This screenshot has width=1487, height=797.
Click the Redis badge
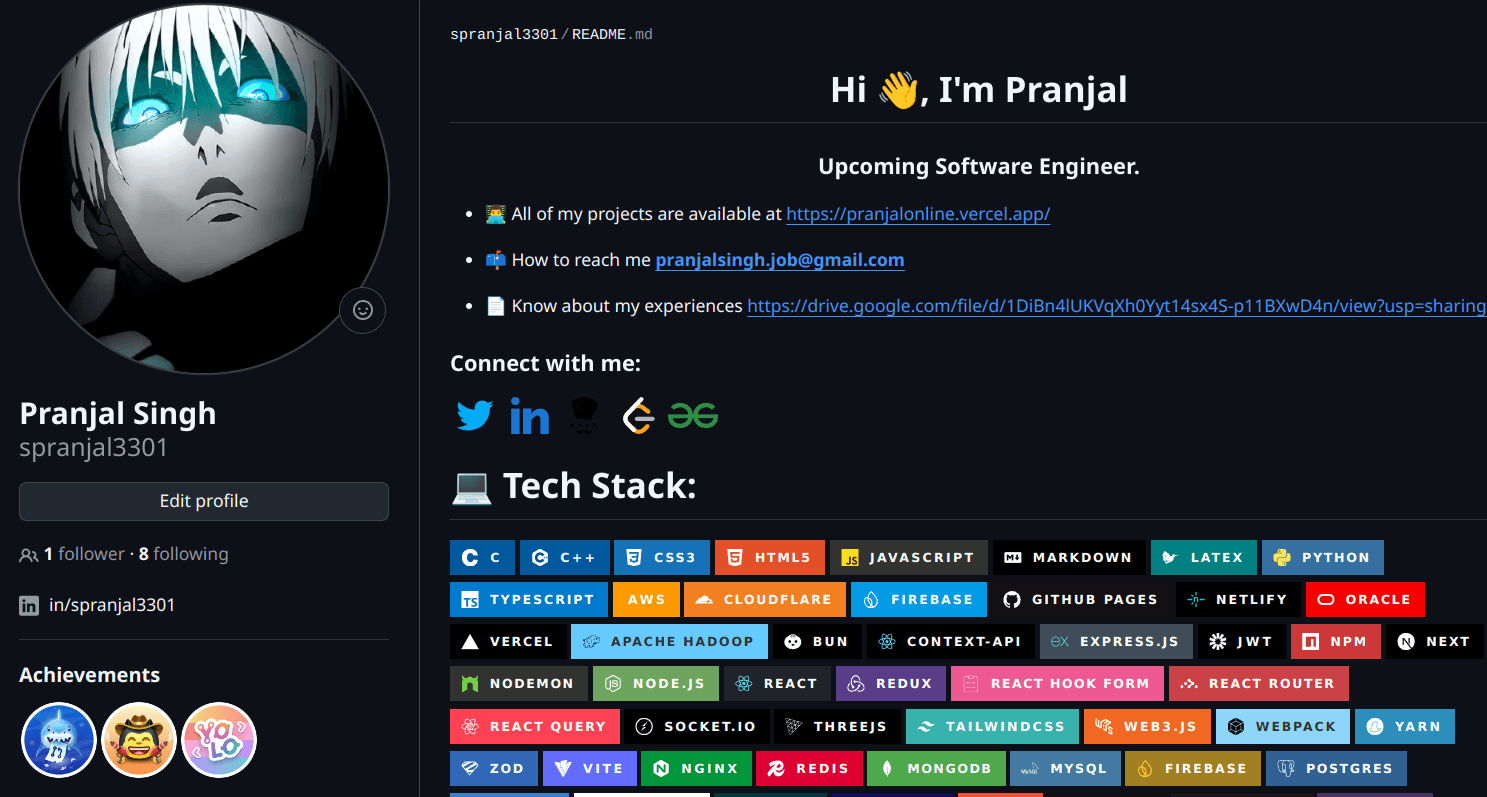pos(809,768)
